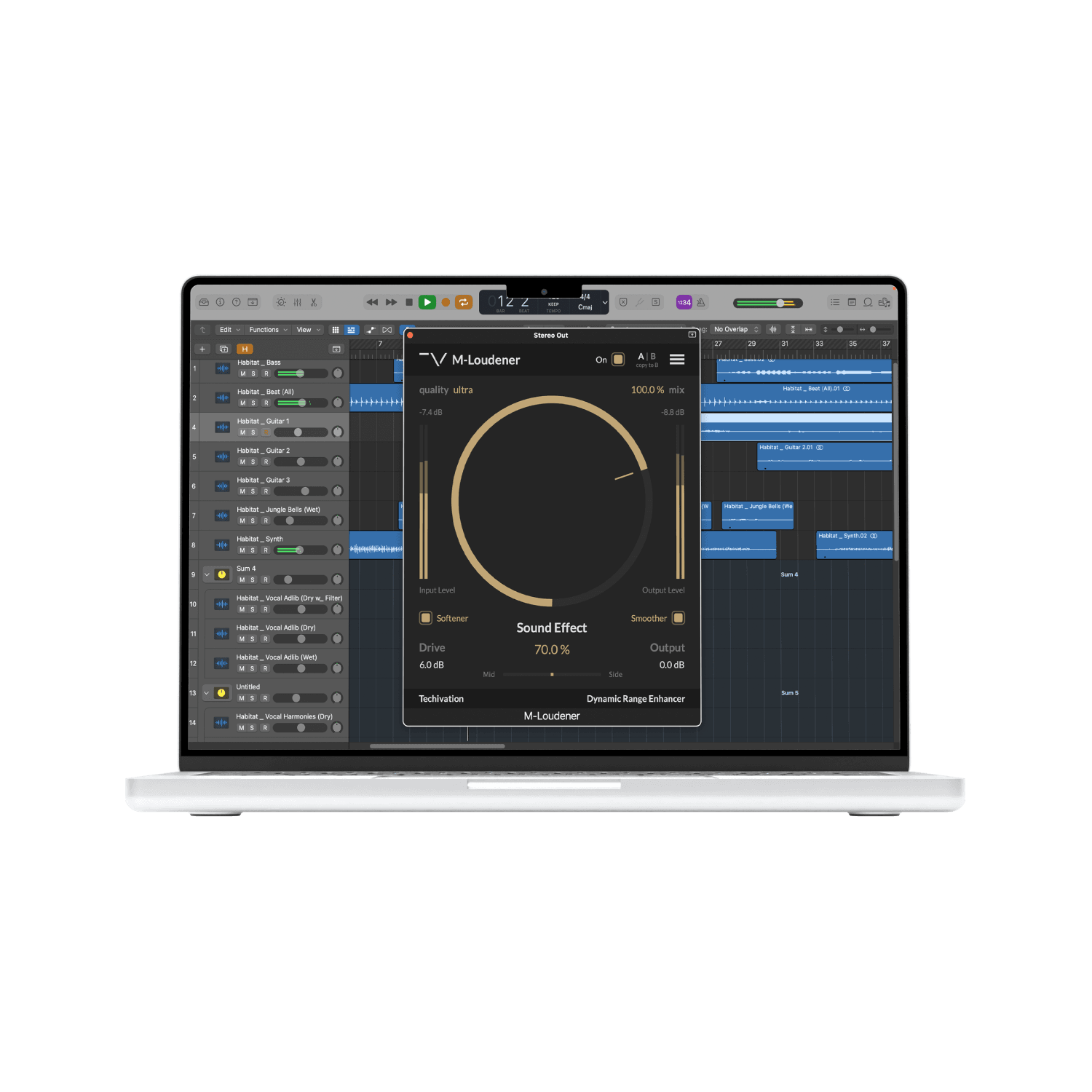
Task: Mute the Habitat _ Synth track
Action: [242, 550]
